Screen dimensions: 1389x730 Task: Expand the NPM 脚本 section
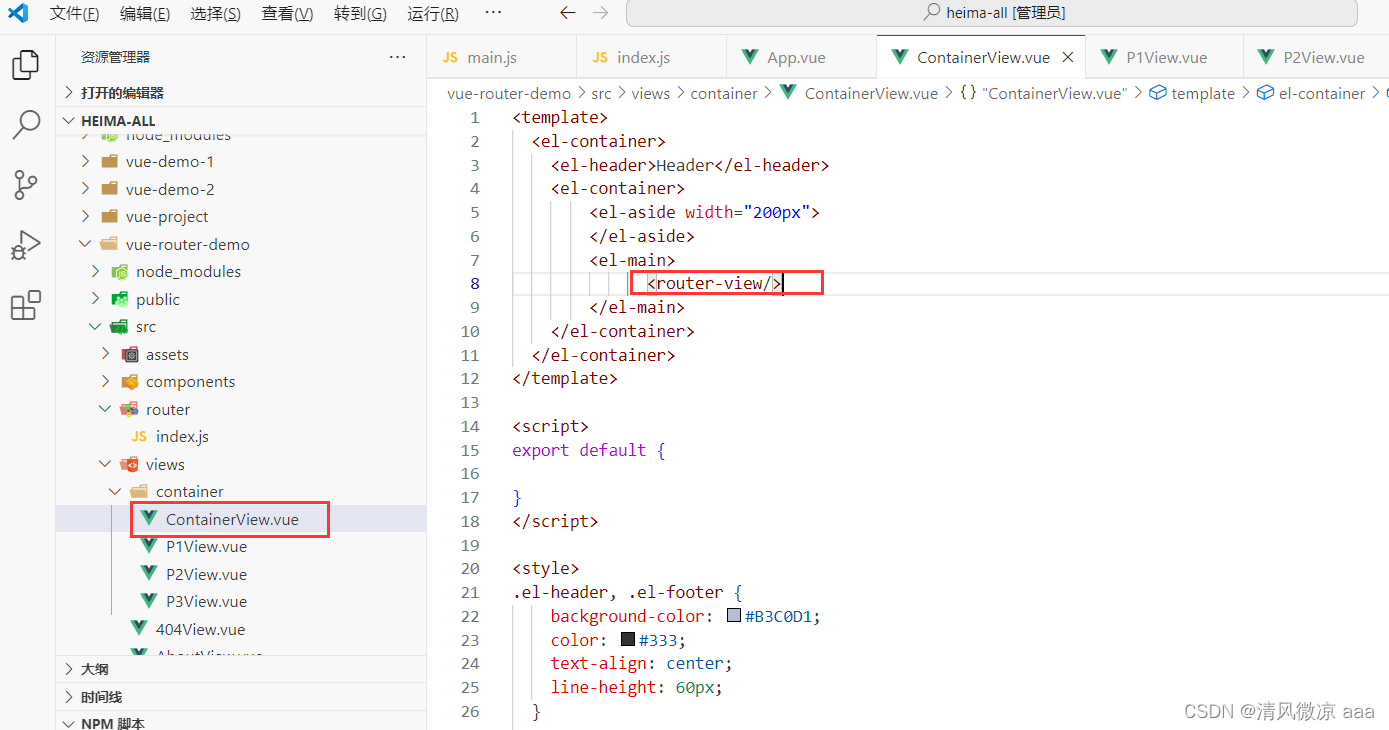coord(69,723)
